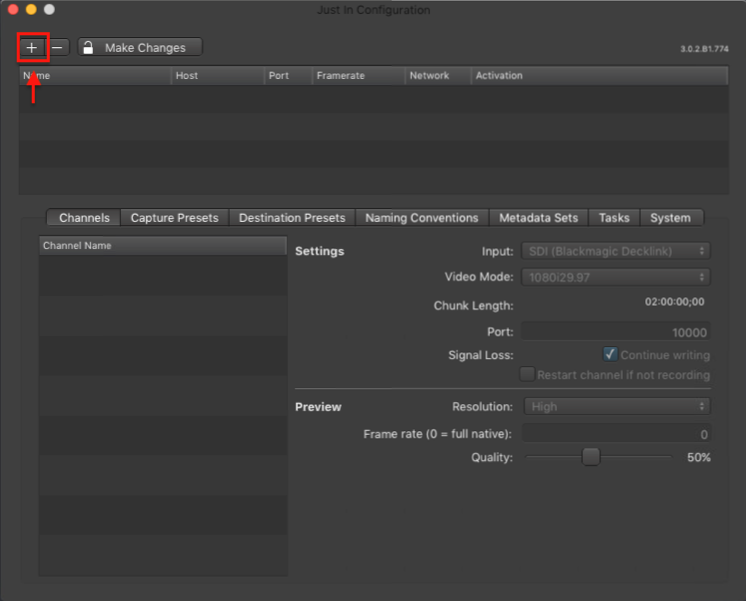Toggle the Continue writing checkbox

(x=610, y=355)
